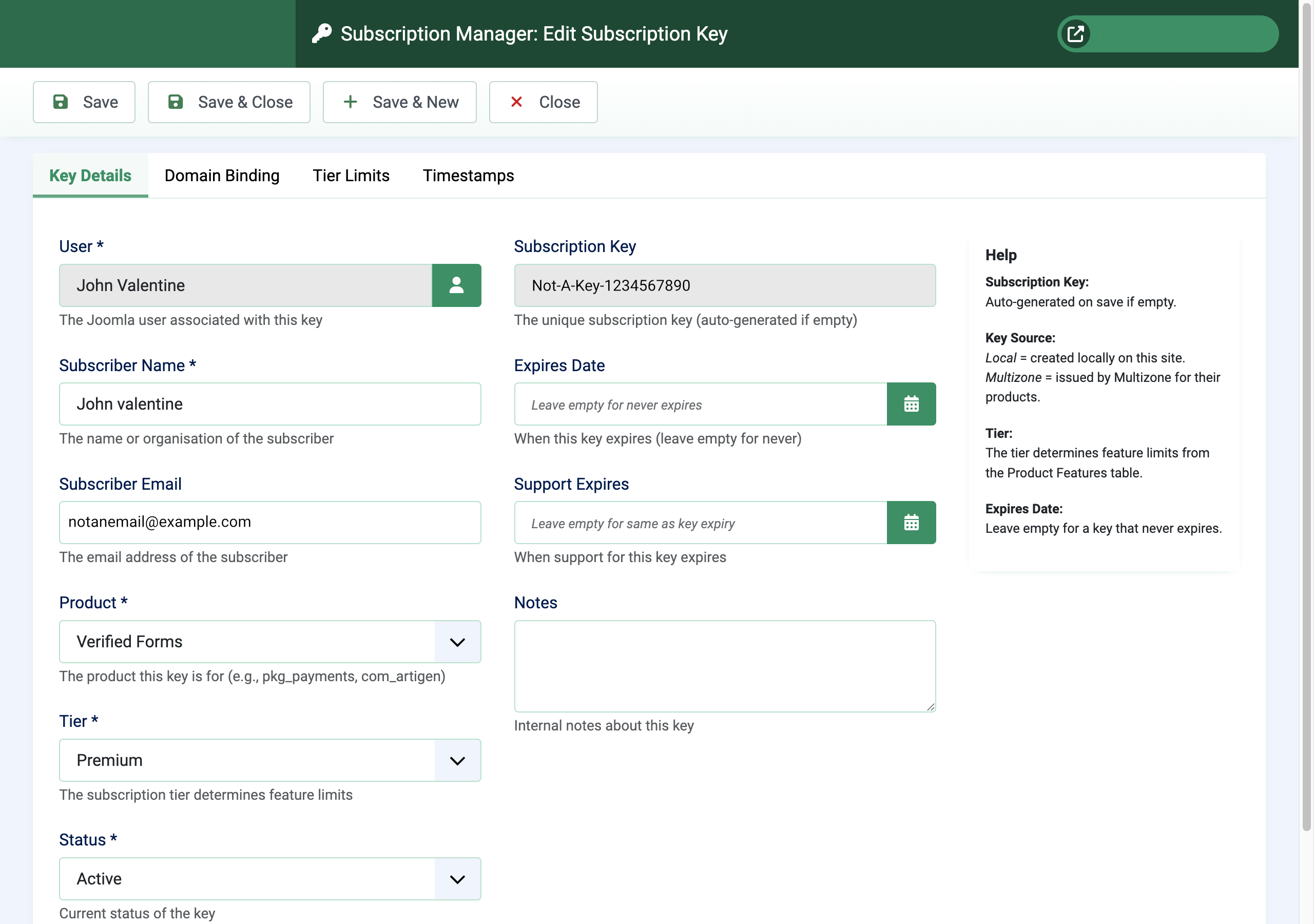1314x924 pixels.
Task: Switch to the Tier Limits tab
Action: pyautogui.click(x=351, y=175)
